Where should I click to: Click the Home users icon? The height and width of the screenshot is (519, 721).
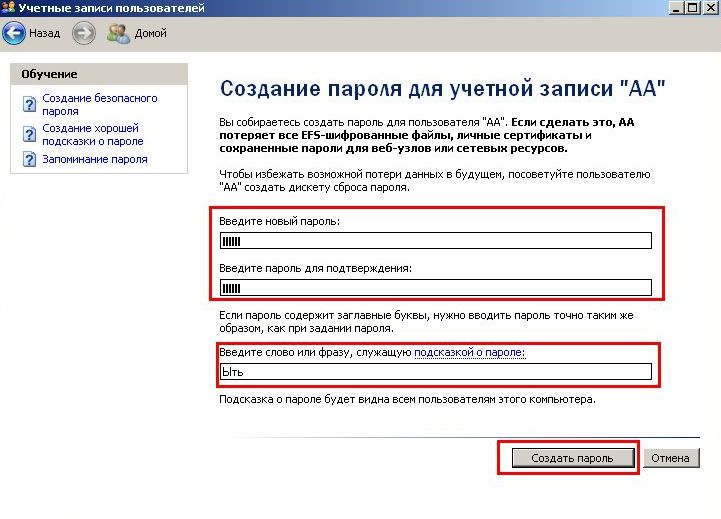[x=118, y=34]
